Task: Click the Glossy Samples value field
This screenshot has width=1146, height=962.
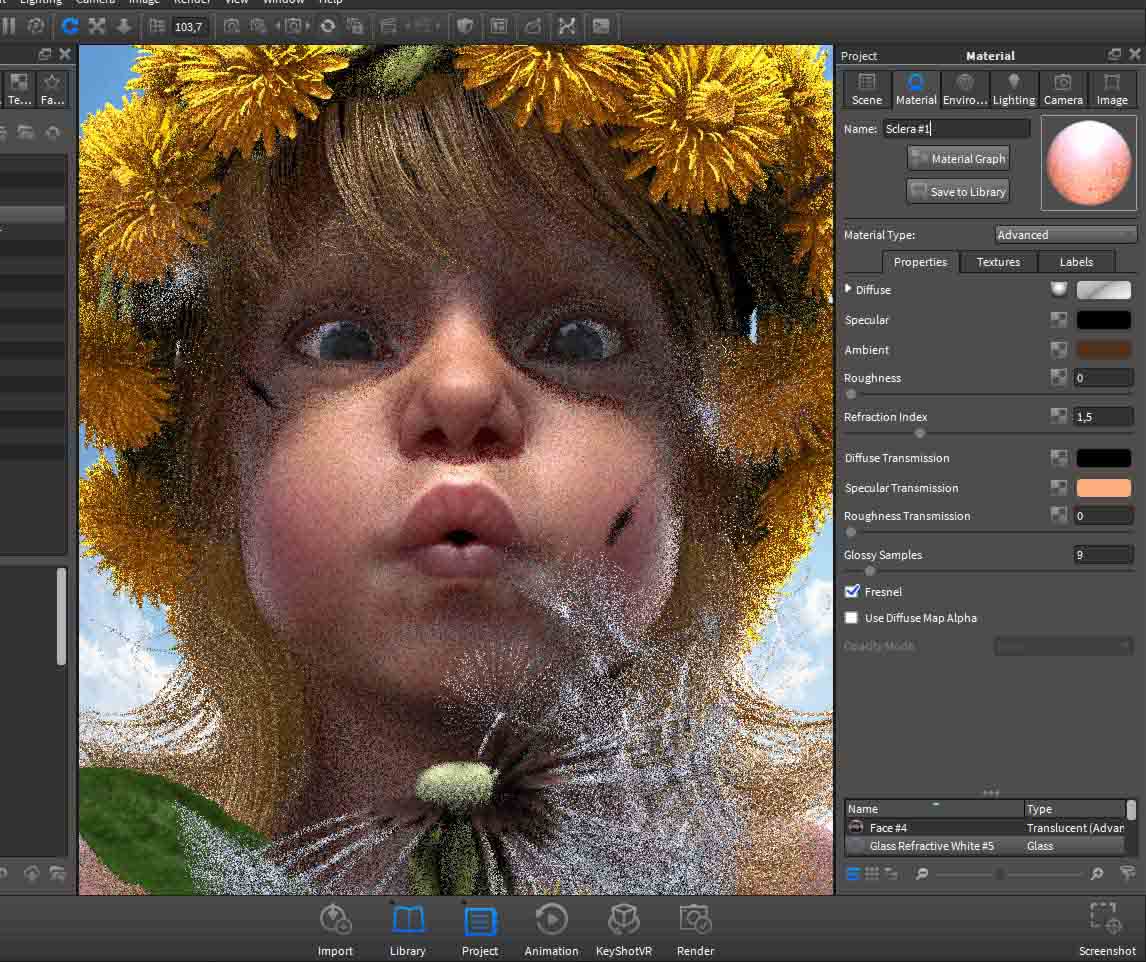Action: [x=1103, y=555]
